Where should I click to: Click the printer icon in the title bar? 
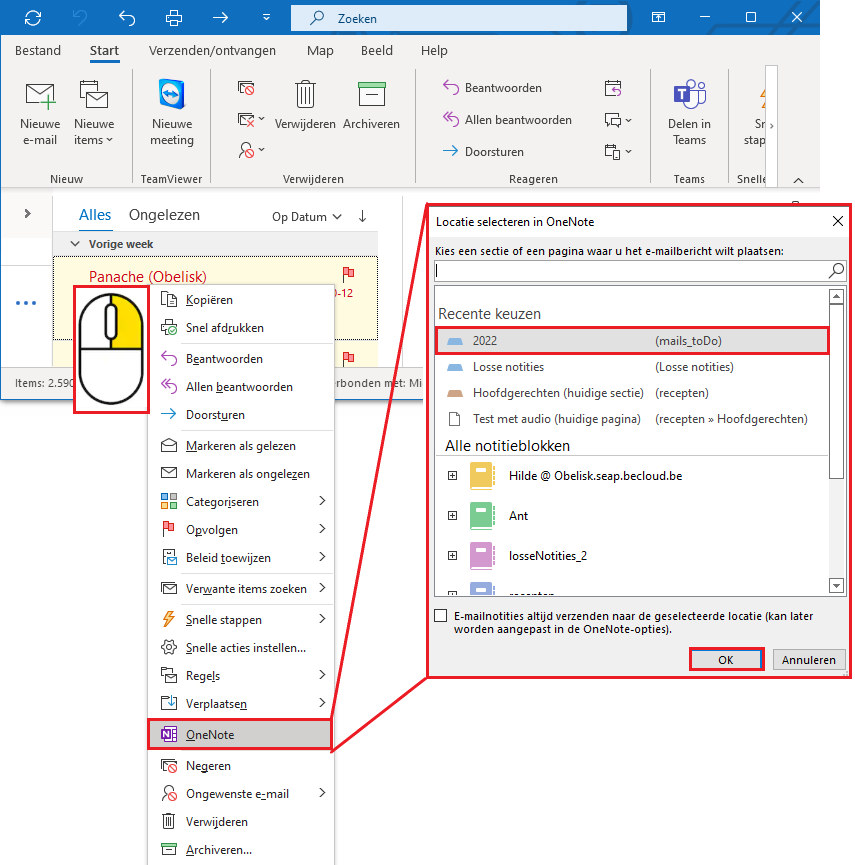point(174,18)
